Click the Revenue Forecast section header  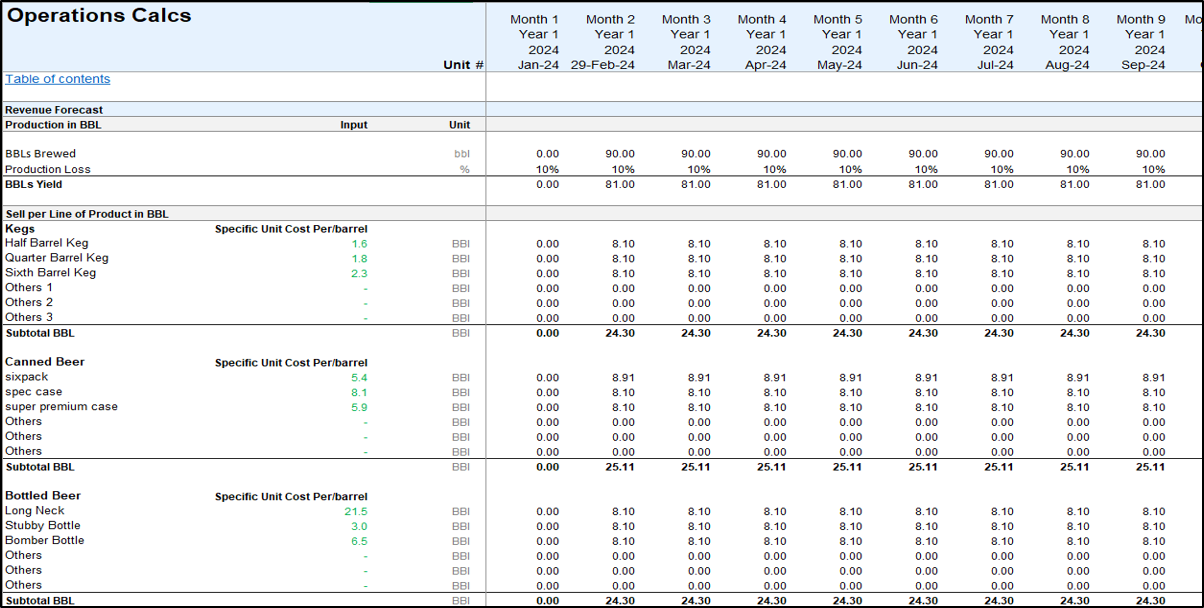54,110
